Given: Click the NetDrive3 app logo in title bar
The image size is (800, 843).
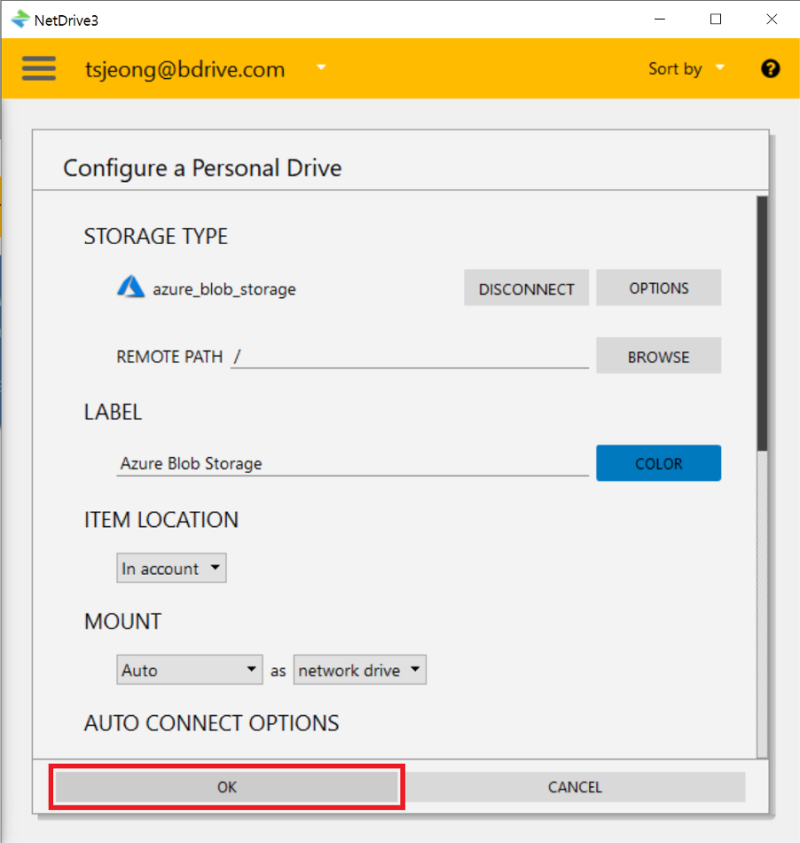Looking at the screenshot, I should pos(20,19).
